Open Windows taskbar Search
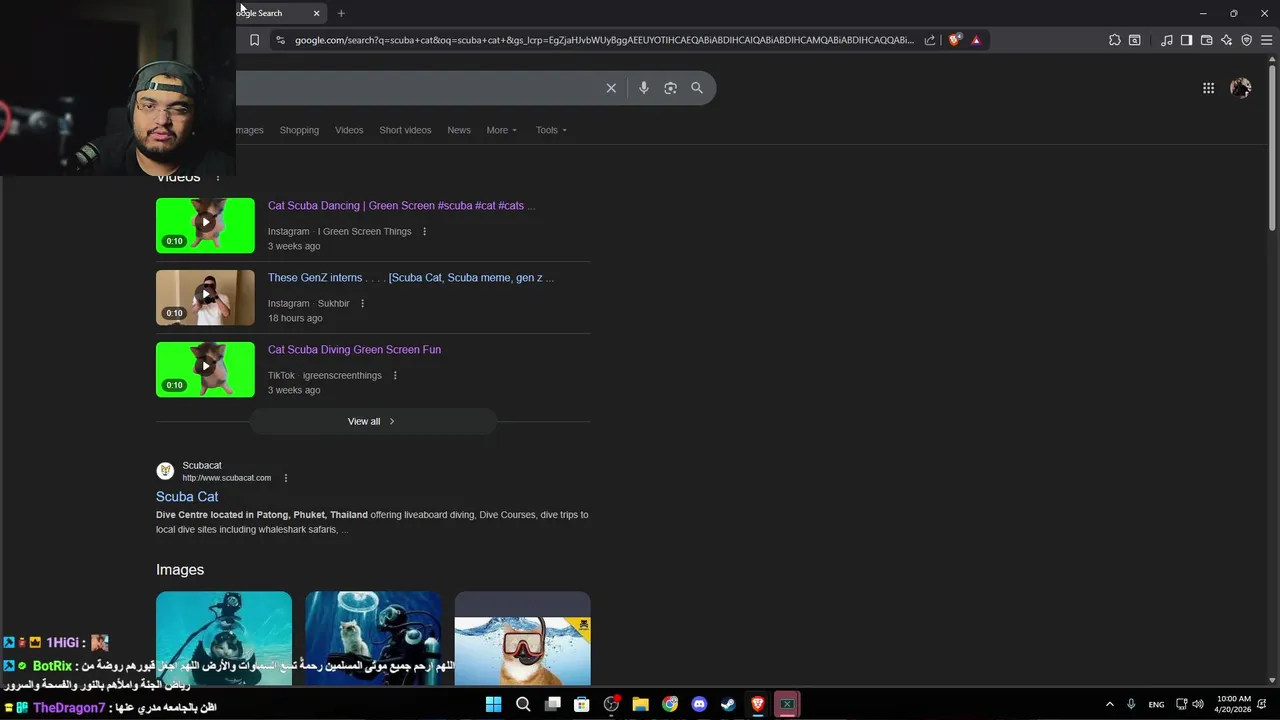 pyautogui.click(x=523, y=704)
